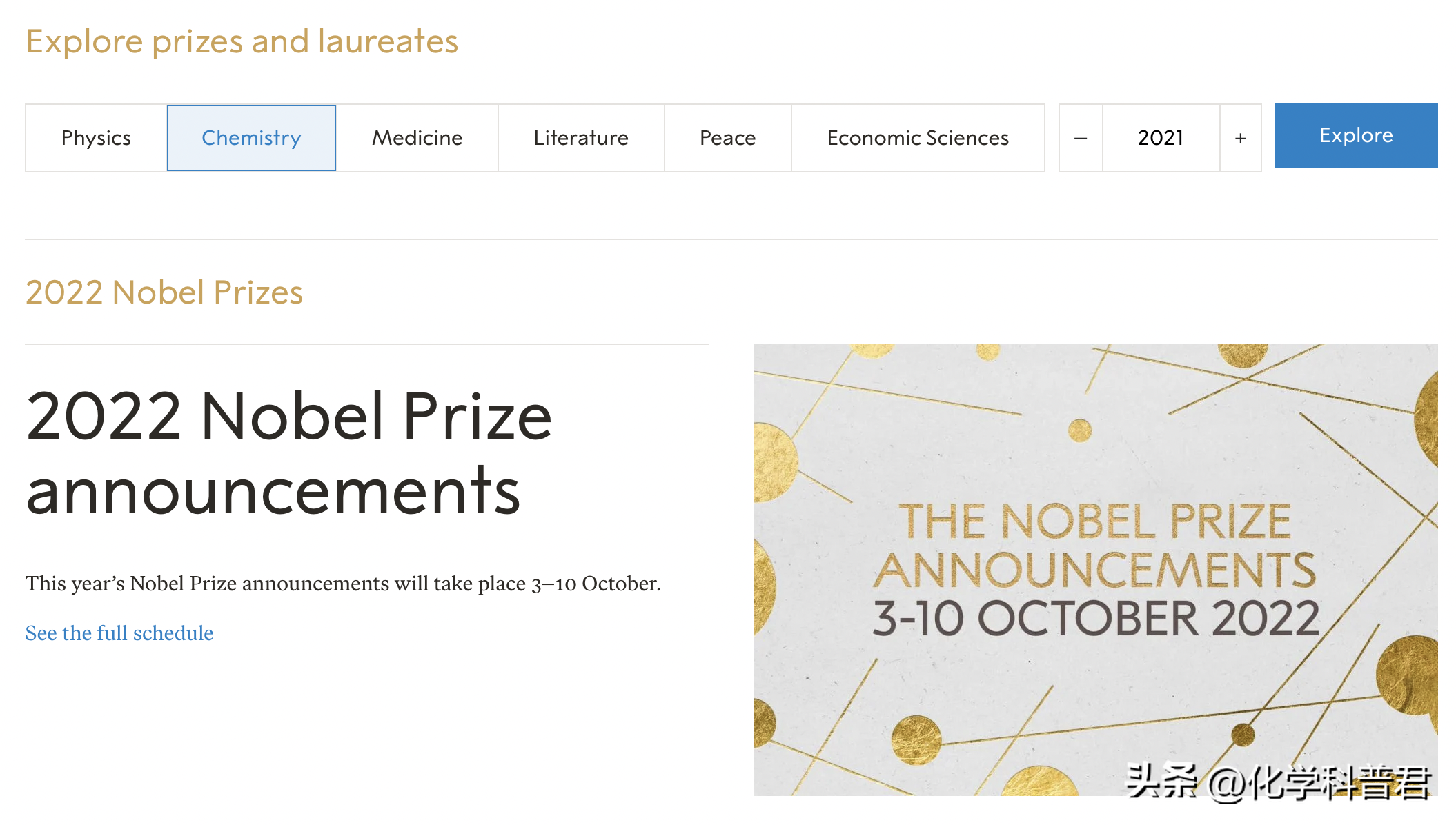Open the Nobel Prize announcements banner image
This screenshot has width=1456, height=825.
pos(1096,570)
